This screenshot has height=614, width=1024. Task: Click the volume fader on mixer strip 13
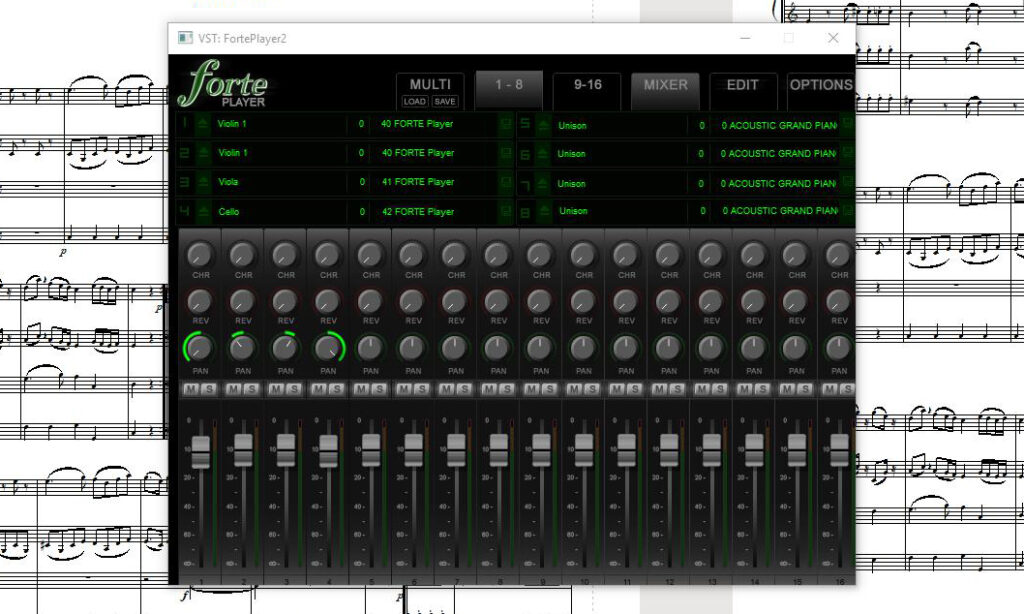click(711, 449)
